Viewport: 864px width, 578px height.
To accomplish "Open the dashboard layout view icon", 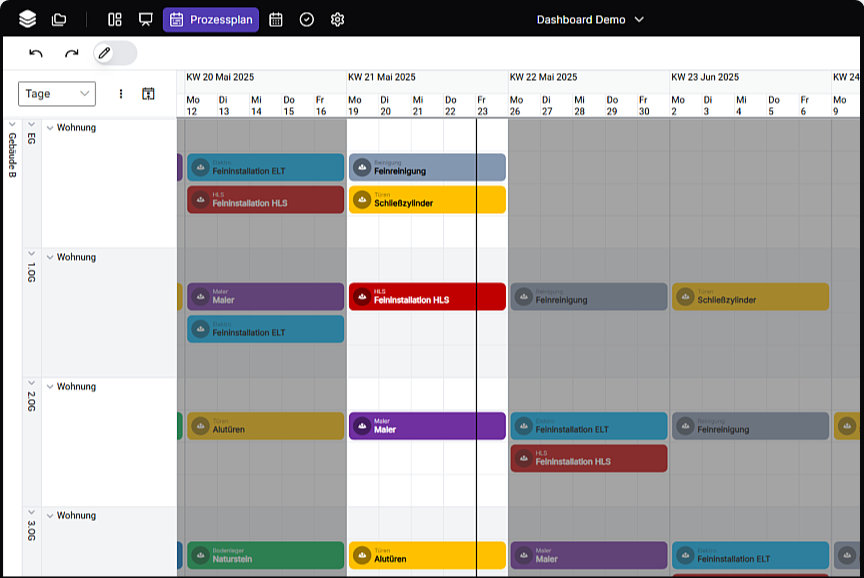I will [x=115, y=19].
